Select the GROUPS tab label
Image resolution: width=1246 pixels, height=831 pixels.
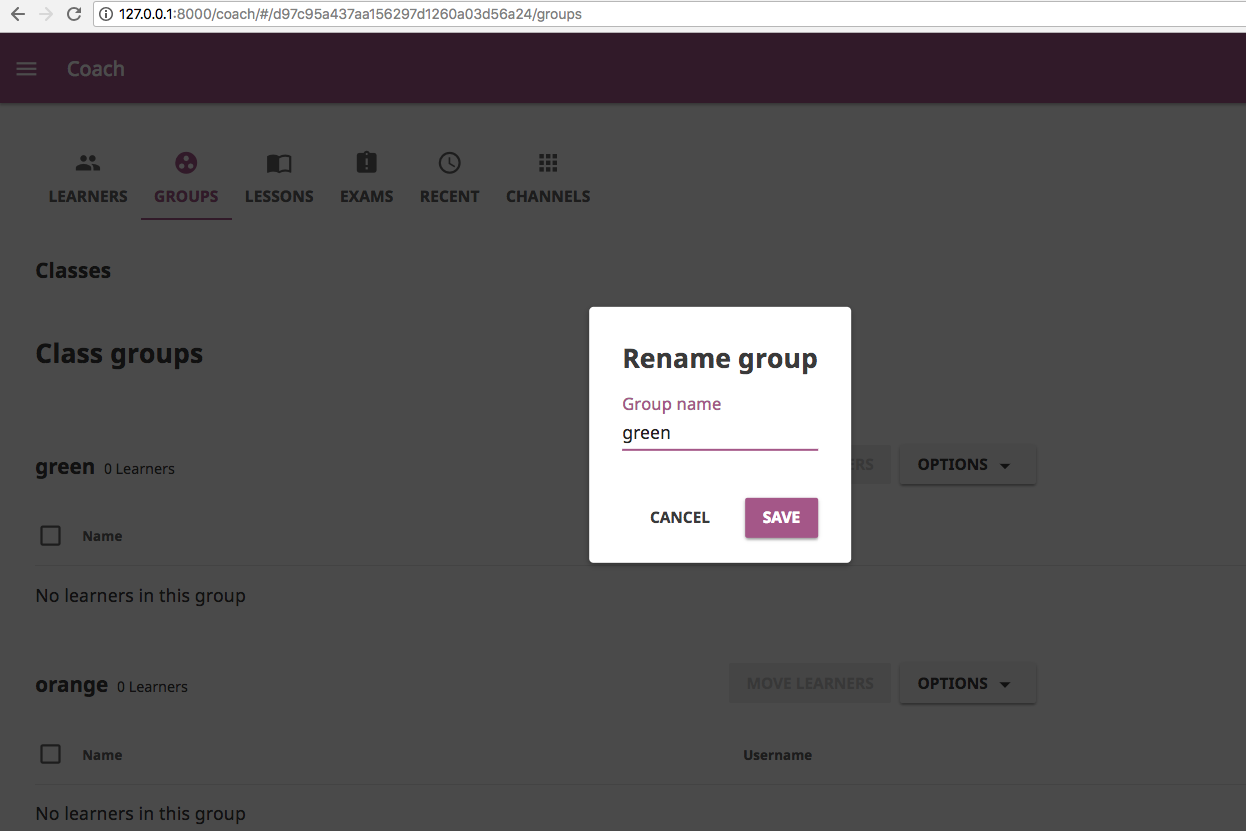click(186, 196)
